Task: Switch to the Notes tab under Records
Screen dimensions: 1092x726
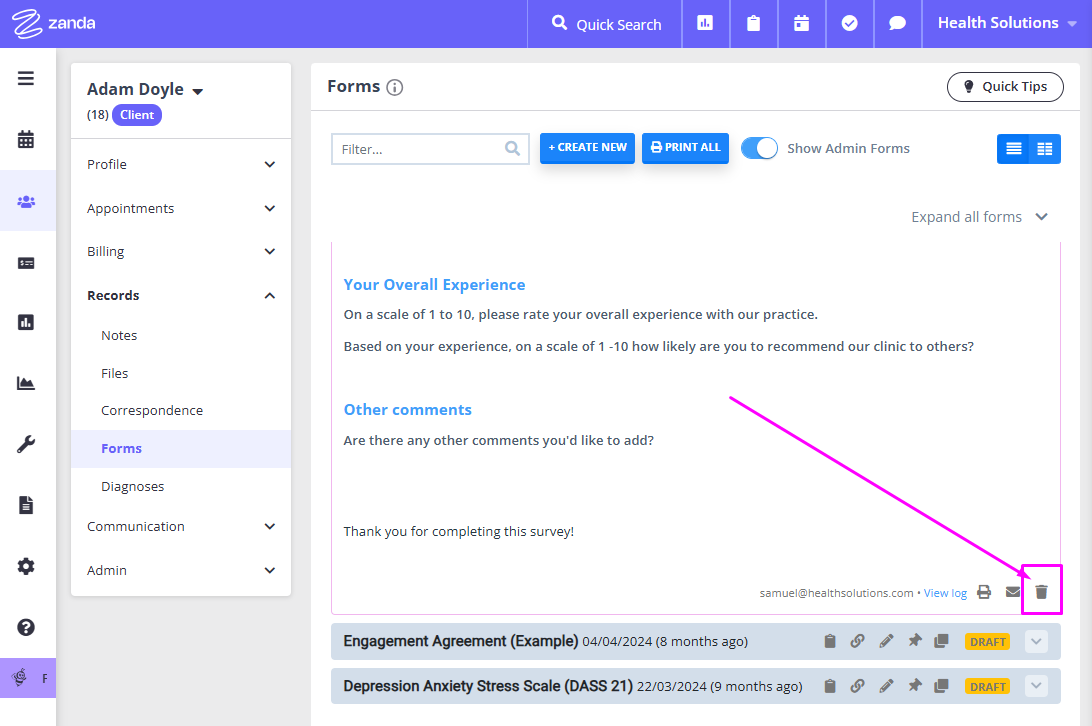Action: [119, 335]
